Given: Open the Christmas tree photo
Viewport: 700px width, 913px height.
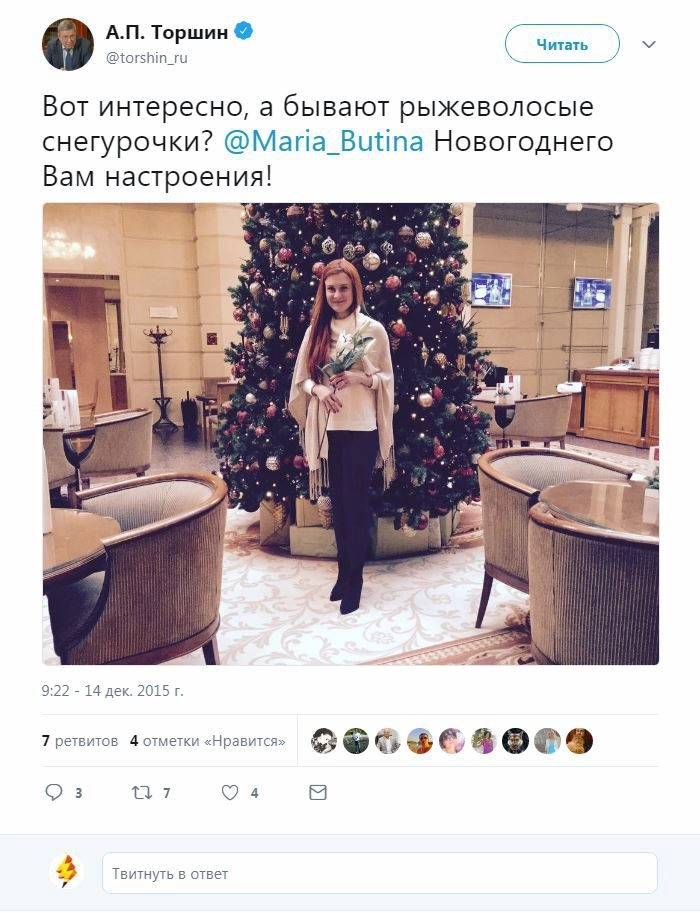Looking at the screenshot, I should [351, 434].
